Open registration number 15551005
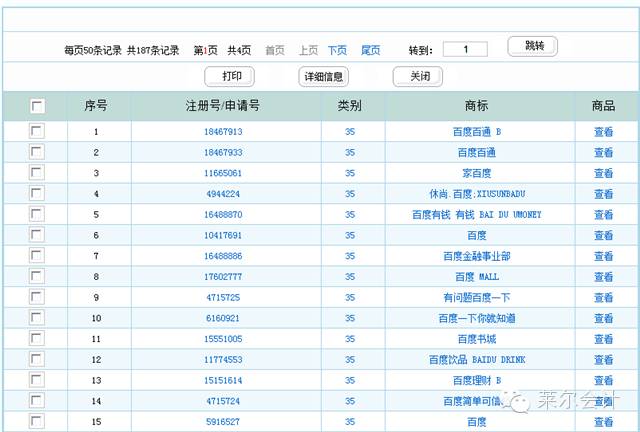Viewport: 640px width, 432px height. point(223,339)
